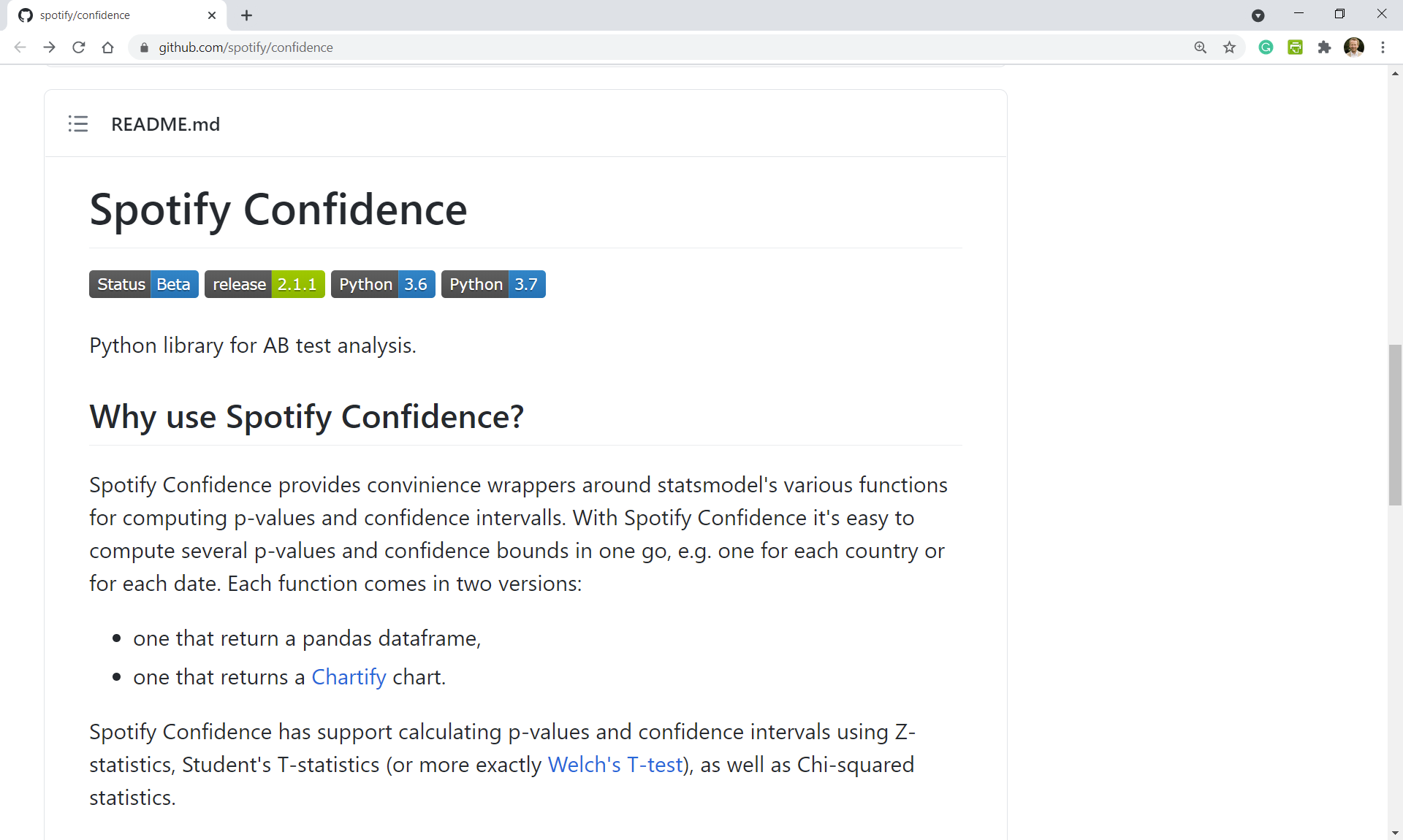Open the green print extension icon
This screenshot has width=1403, height=840.
click(1296, 47)
